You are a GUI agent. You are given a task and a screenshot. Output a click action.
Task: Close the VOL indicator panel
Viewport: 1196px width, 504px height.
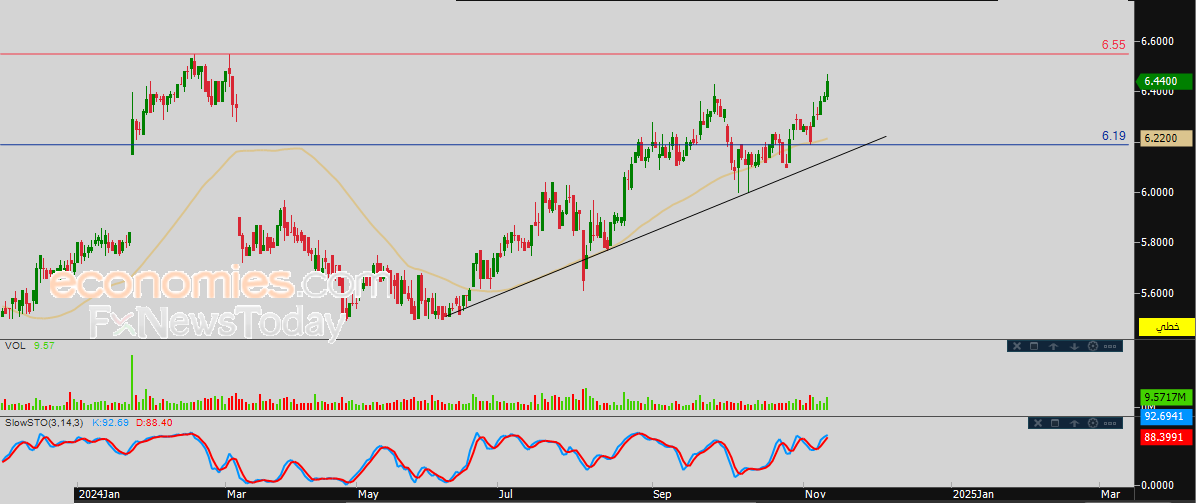(x=1016, y=346)
